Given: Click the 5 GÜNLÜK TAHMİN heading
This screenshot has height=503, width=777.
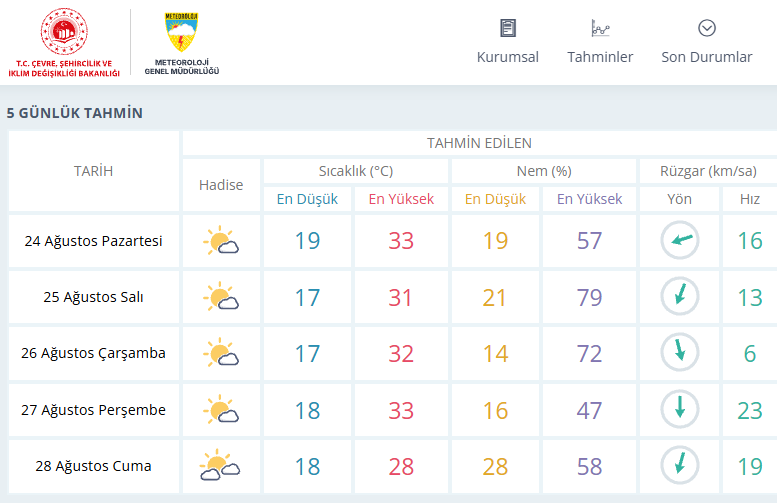Looking at the screenshot, I should pos(75,113).
